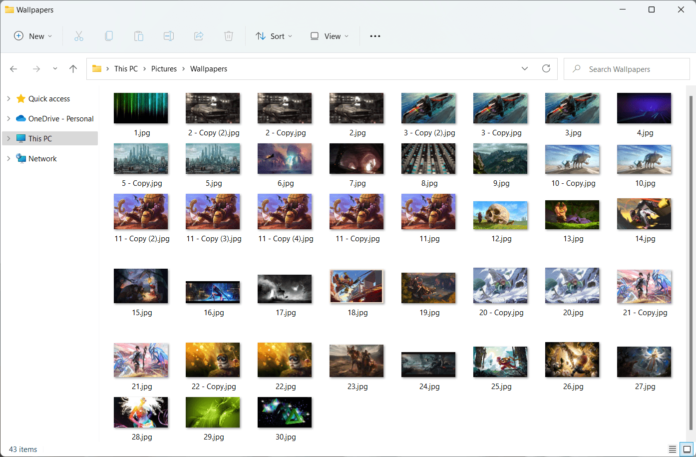Screen dimensions: 696x457
Task: Open the View layout dropdown
Action: tap(329, 36)
